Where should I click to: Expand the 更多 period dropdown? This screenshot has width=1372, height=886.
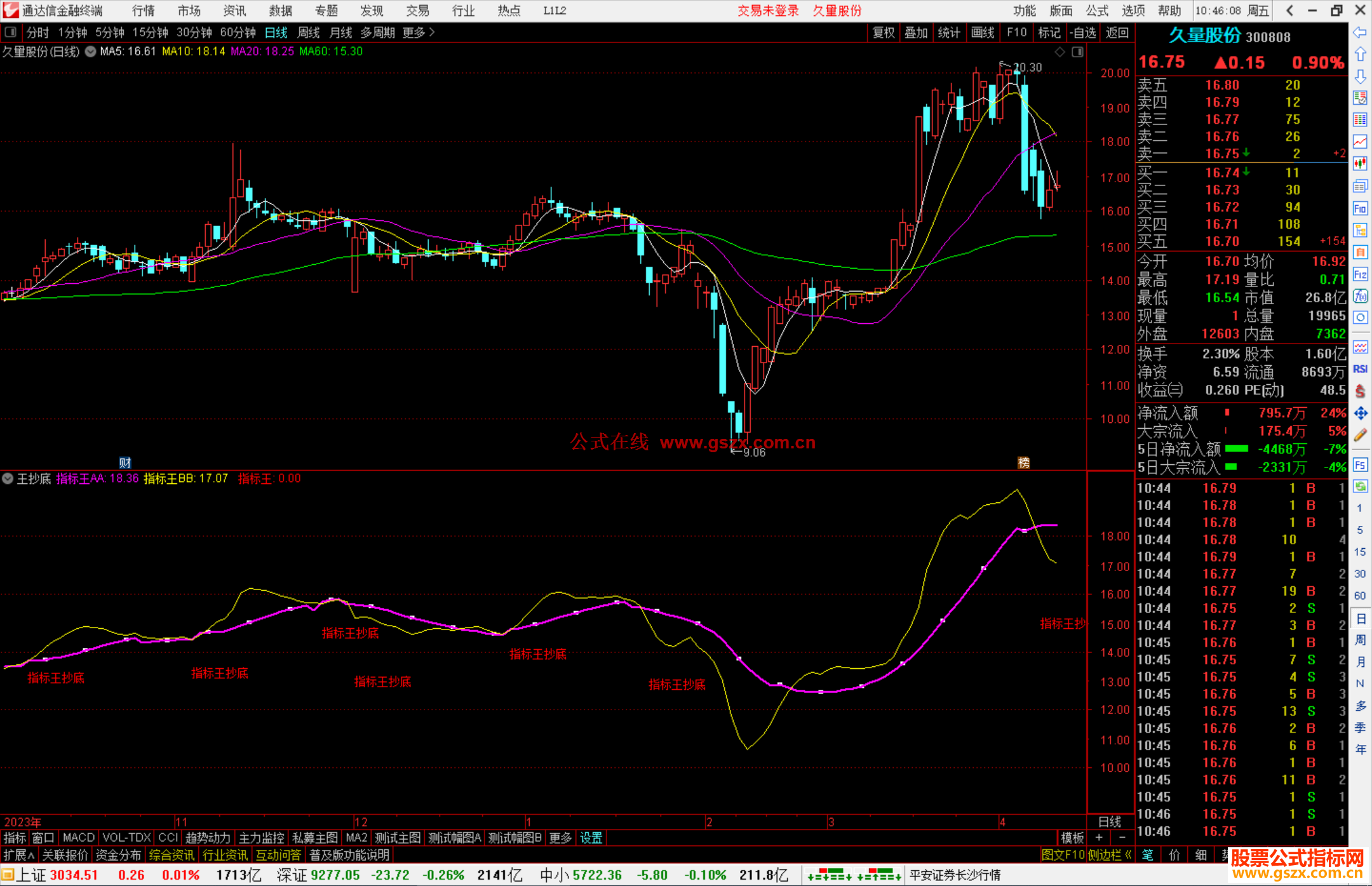419,32
